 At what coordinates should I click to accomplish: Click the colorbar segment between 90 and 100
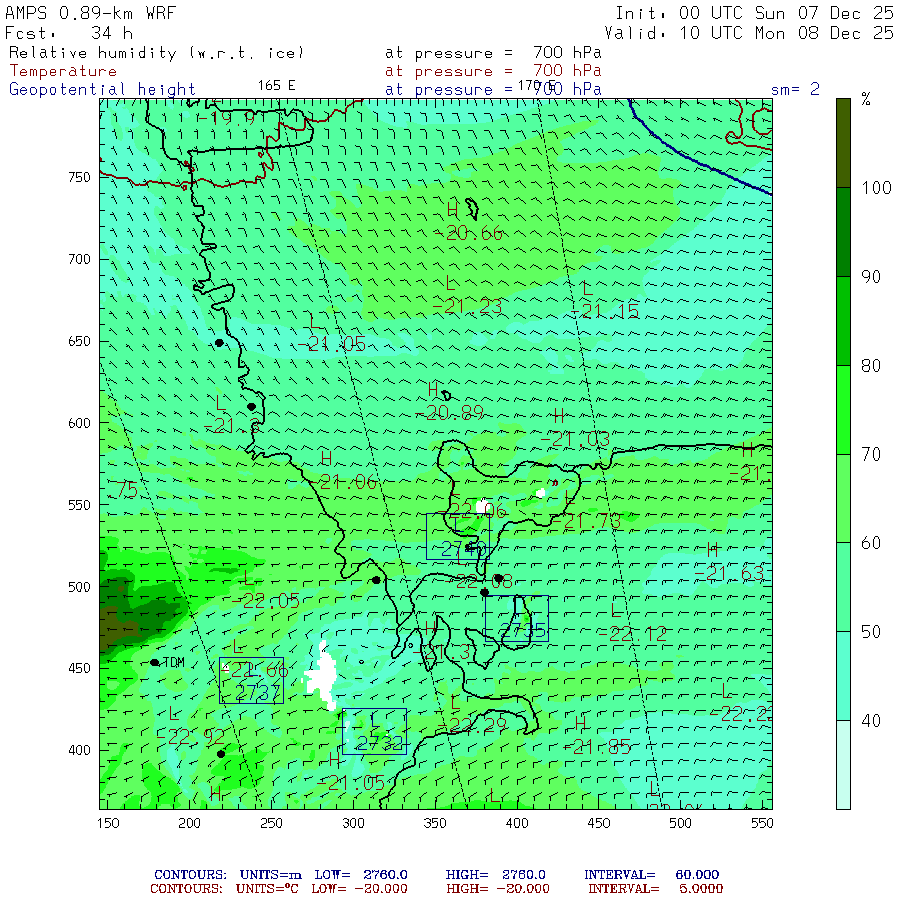pos(843,232)
